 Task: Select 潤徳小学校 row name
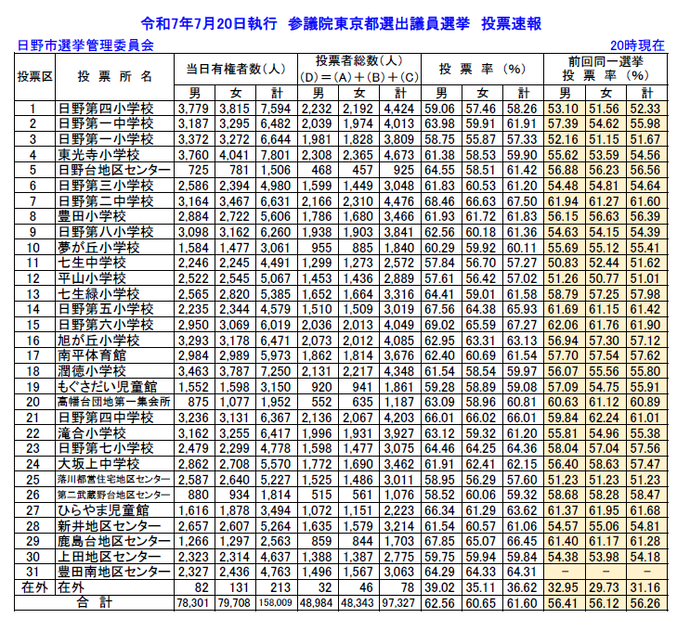pos(92,371)
